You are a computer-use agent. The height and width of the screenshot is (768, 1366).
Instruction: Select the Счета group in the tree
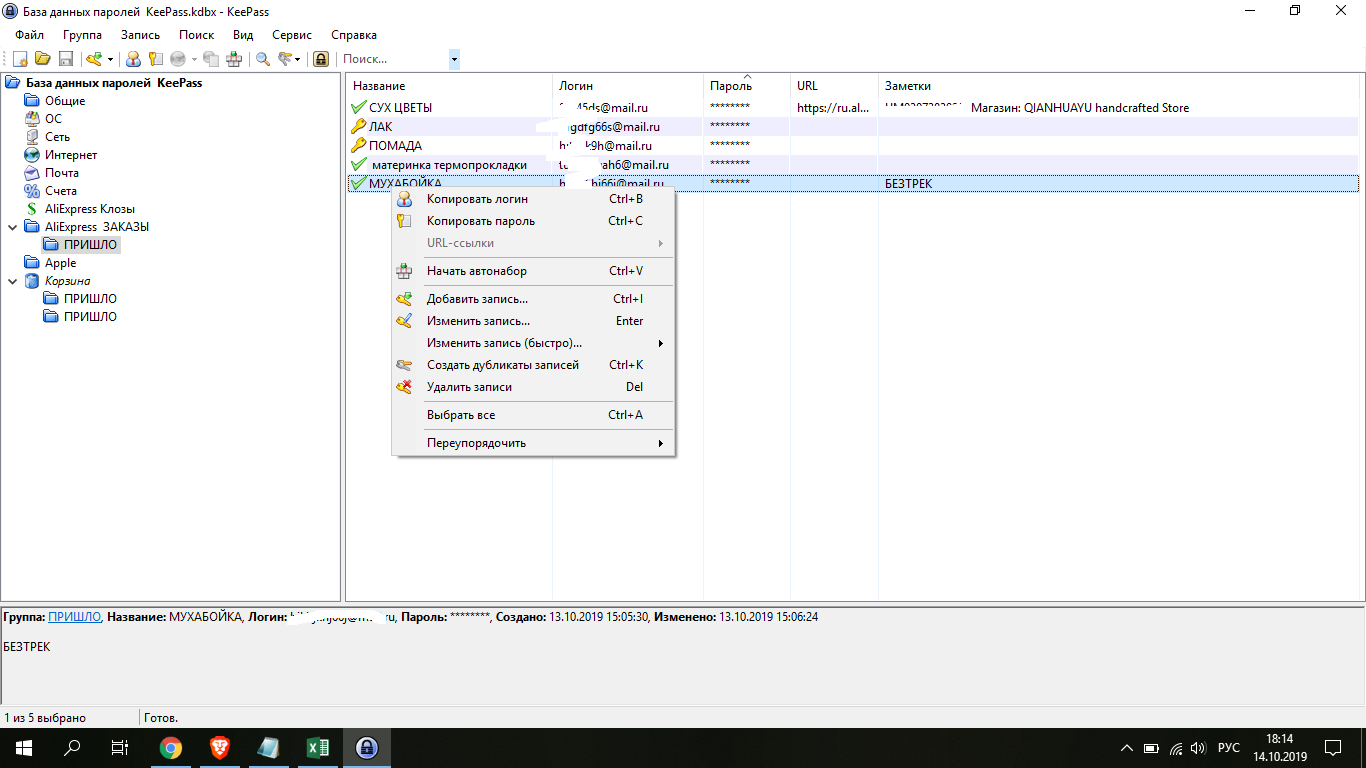(61, 191)
